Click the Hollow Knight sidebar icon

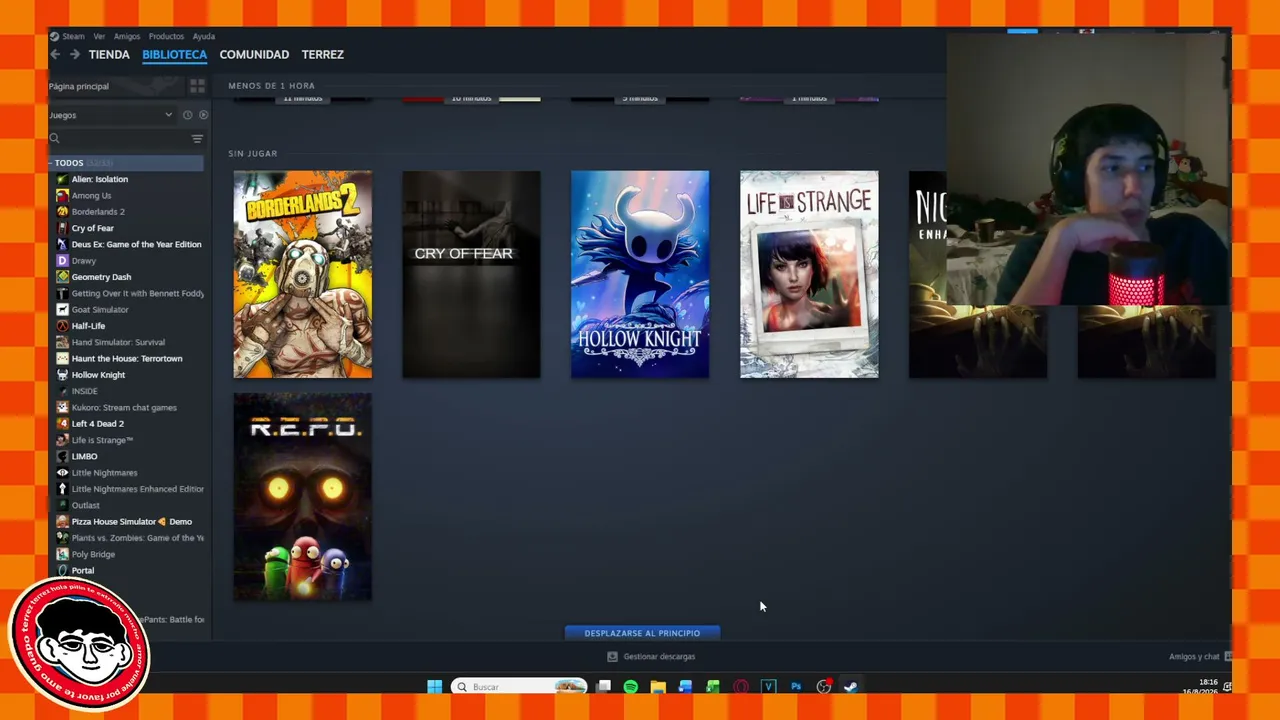pos(62,375)
